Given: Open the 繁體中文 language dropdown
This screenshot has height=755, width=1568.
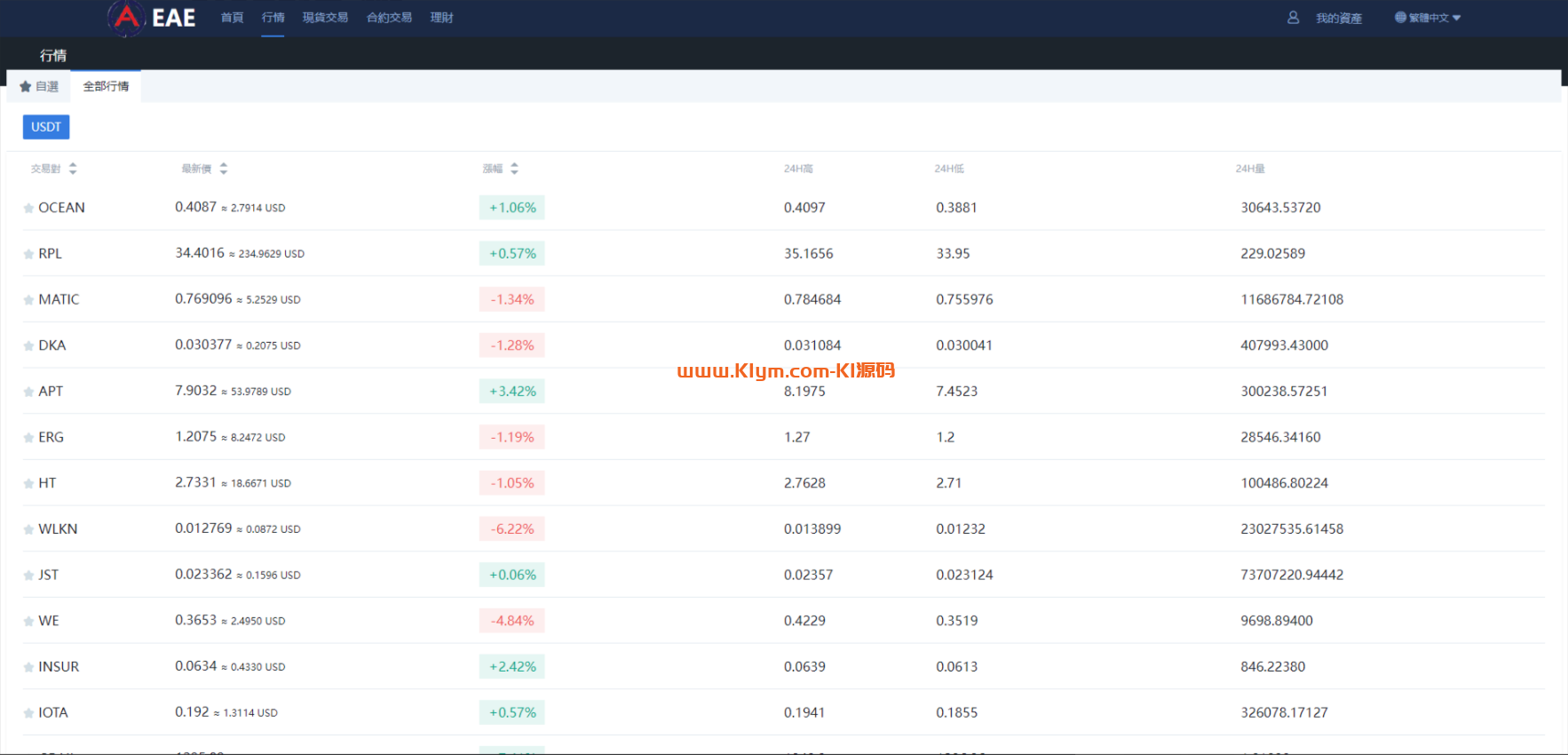Looking at the screenshot, I should point(1428,18).
